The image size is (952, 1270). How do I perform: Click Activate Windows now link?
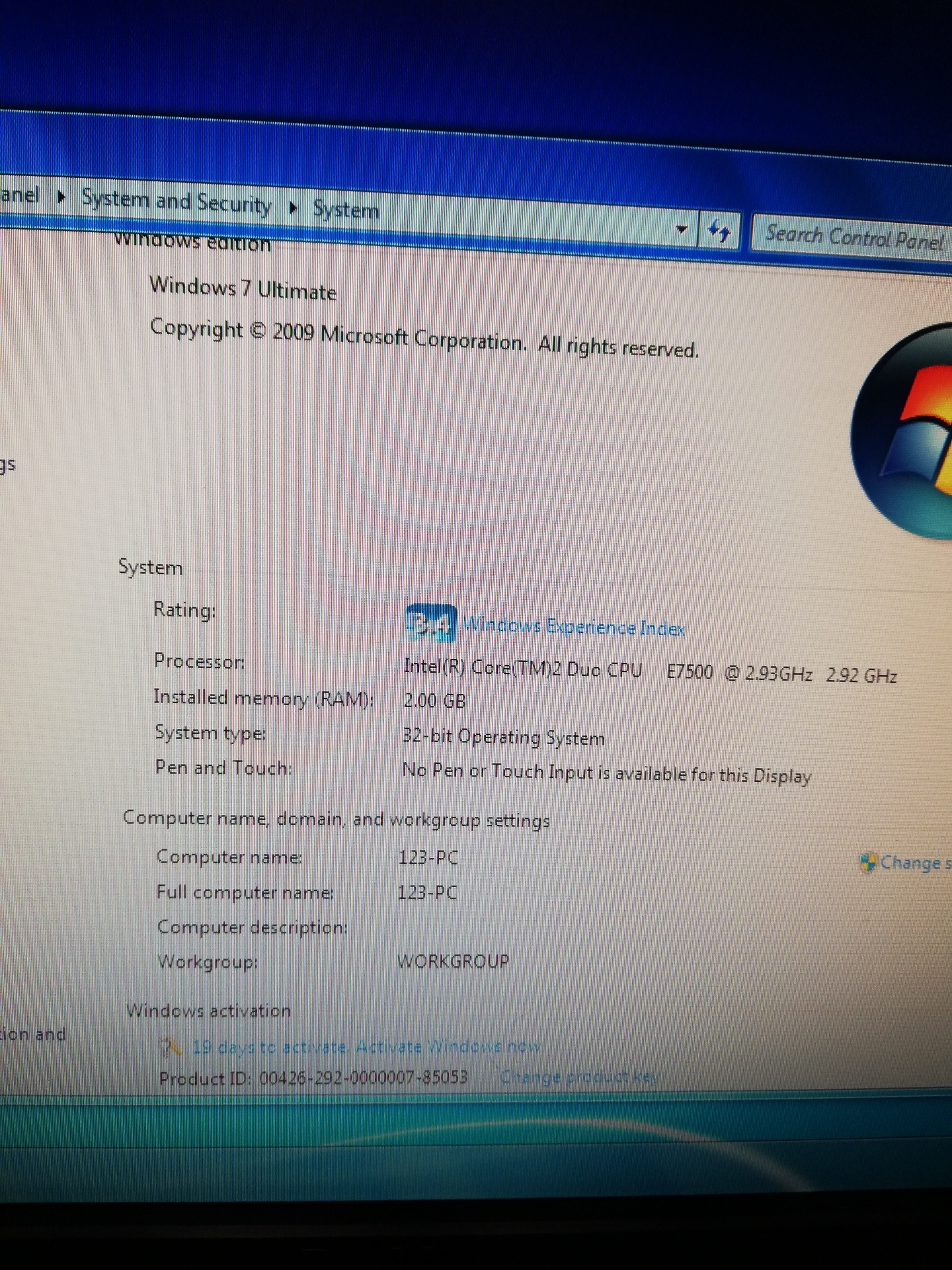coord(449,1046)
